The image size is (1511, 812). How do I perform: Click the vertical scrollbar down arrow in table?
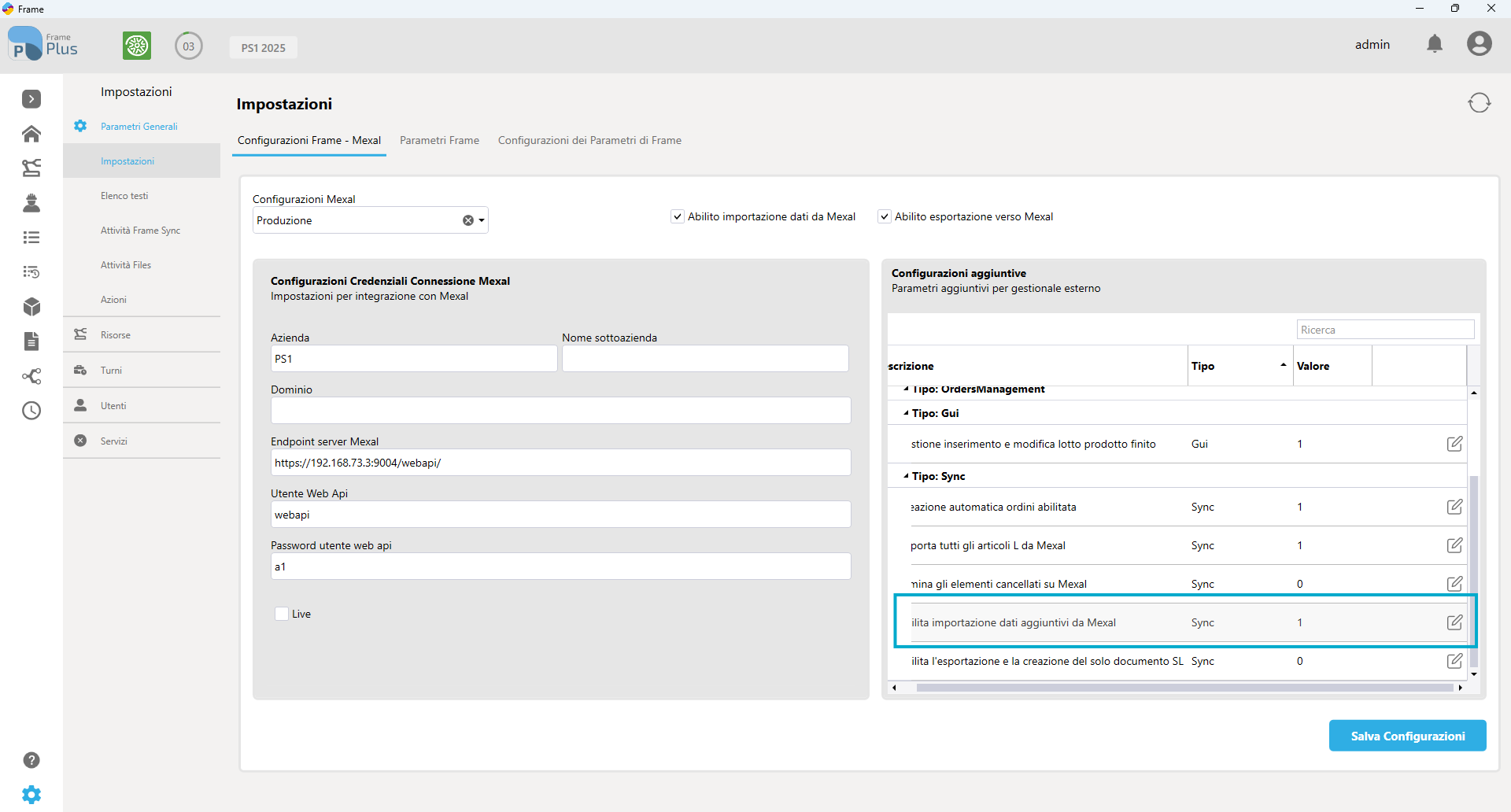(x=1474, y=674)
